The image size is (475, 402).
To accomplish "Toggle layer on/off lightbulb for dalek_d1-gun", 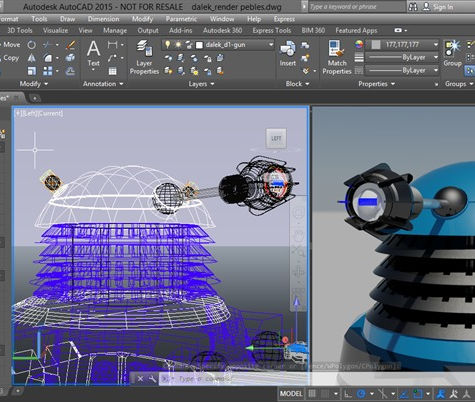I will pos(168,44).
